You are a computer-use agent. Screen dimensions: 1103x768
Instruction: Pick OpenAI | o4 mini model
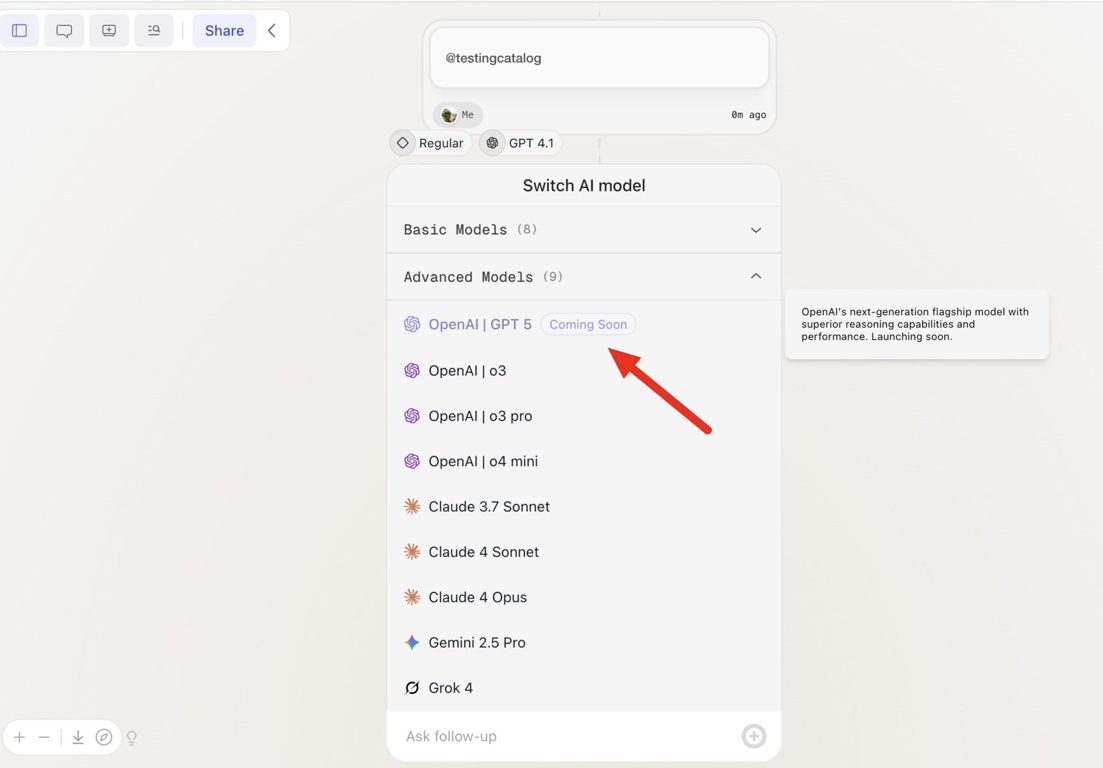pos(584,461)
